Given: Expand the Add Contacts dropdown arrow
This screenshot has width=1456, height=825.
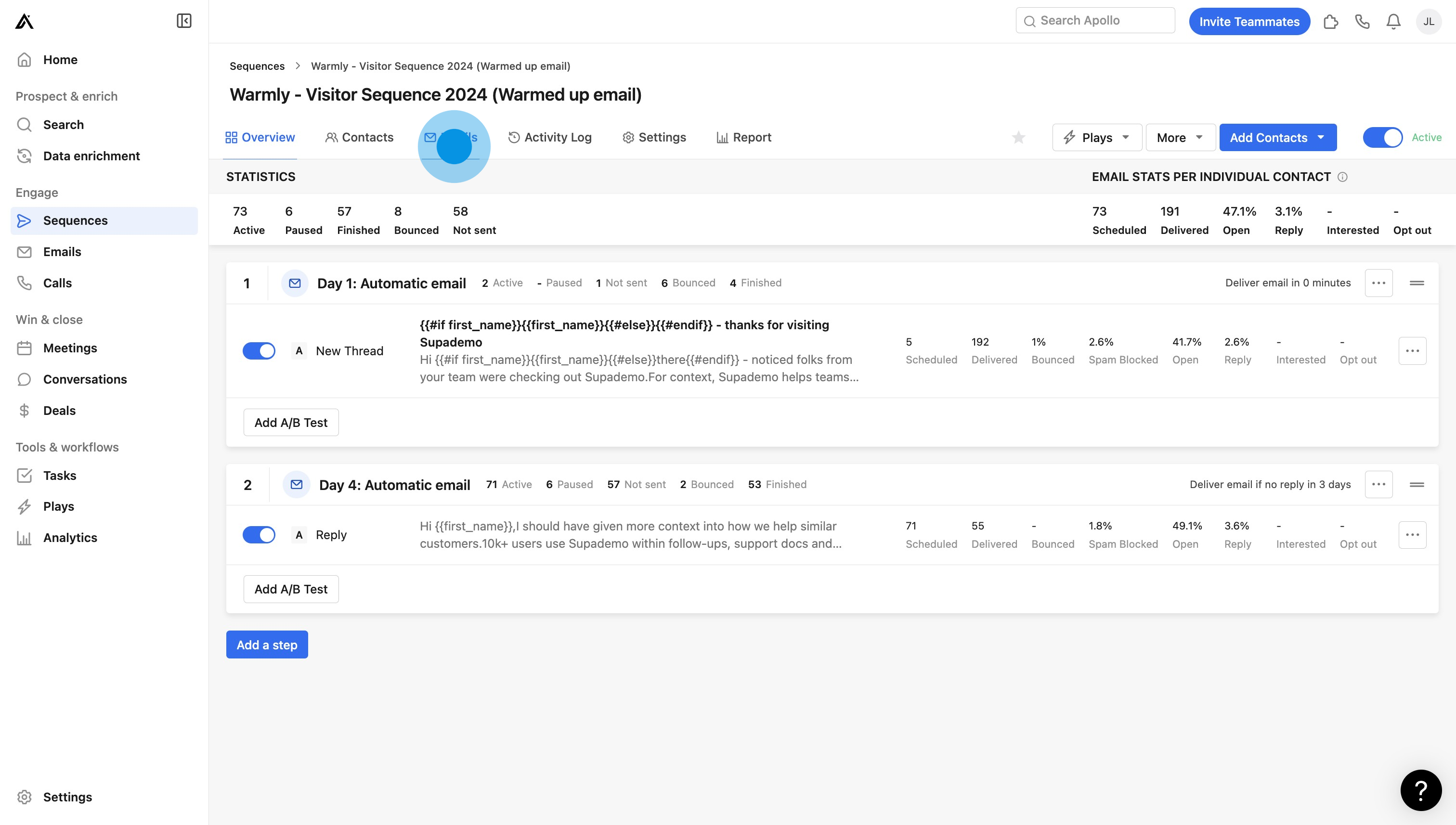Looking at the screenshot, I should 1321,138.
